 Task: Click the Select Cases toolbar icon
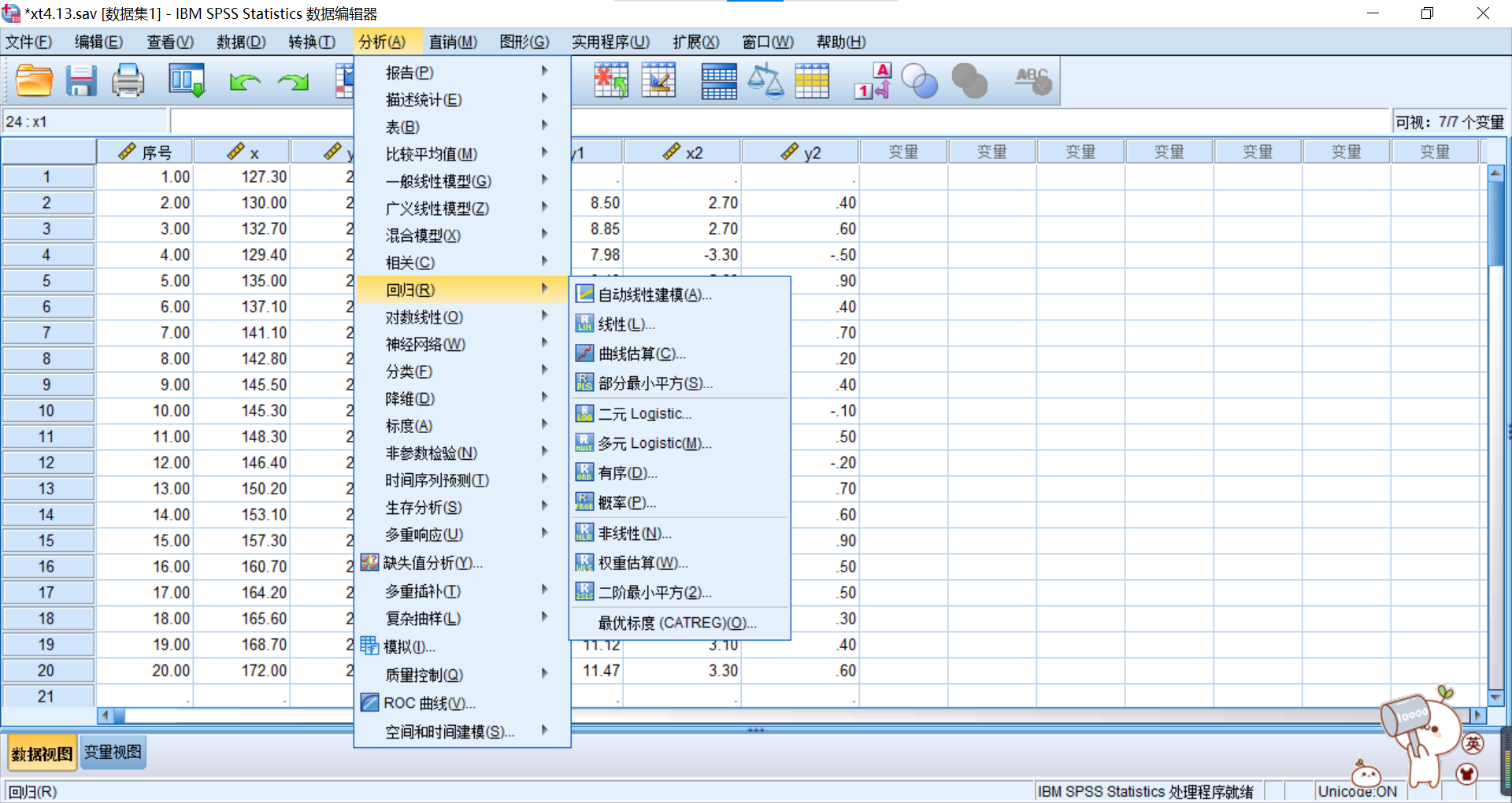pos(812,81)
